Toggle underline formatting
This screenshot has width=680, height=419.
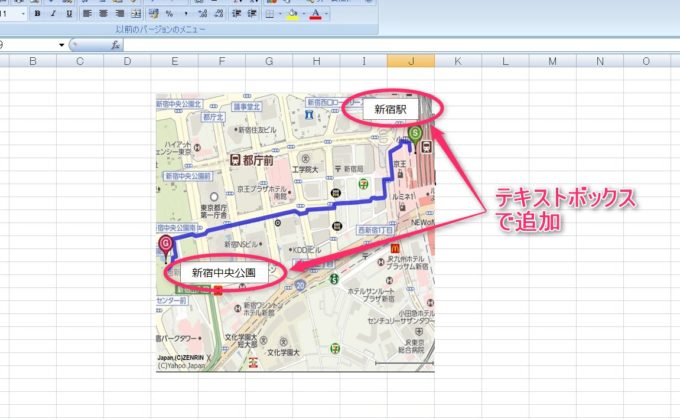(x=69, y=14)
